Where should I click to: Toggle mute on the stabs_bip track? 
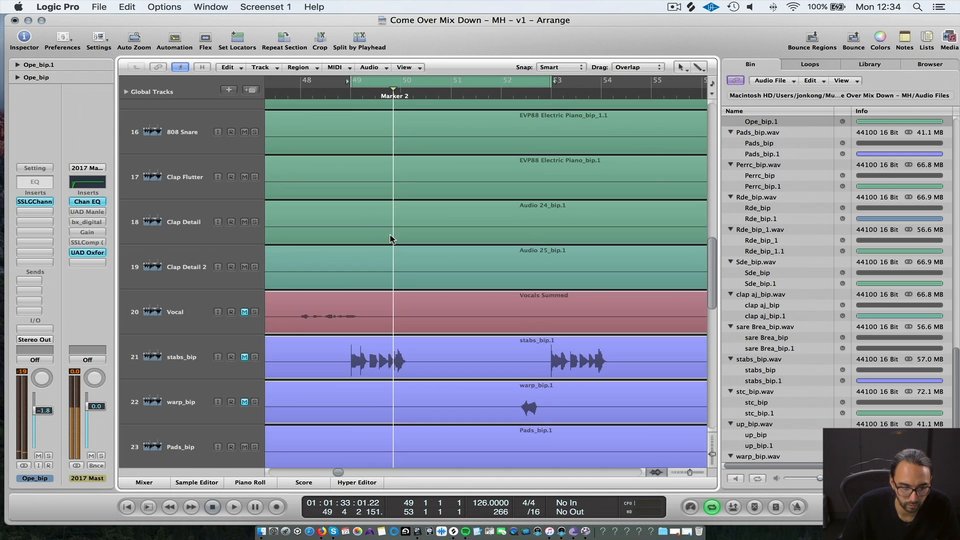pos(244,357)
